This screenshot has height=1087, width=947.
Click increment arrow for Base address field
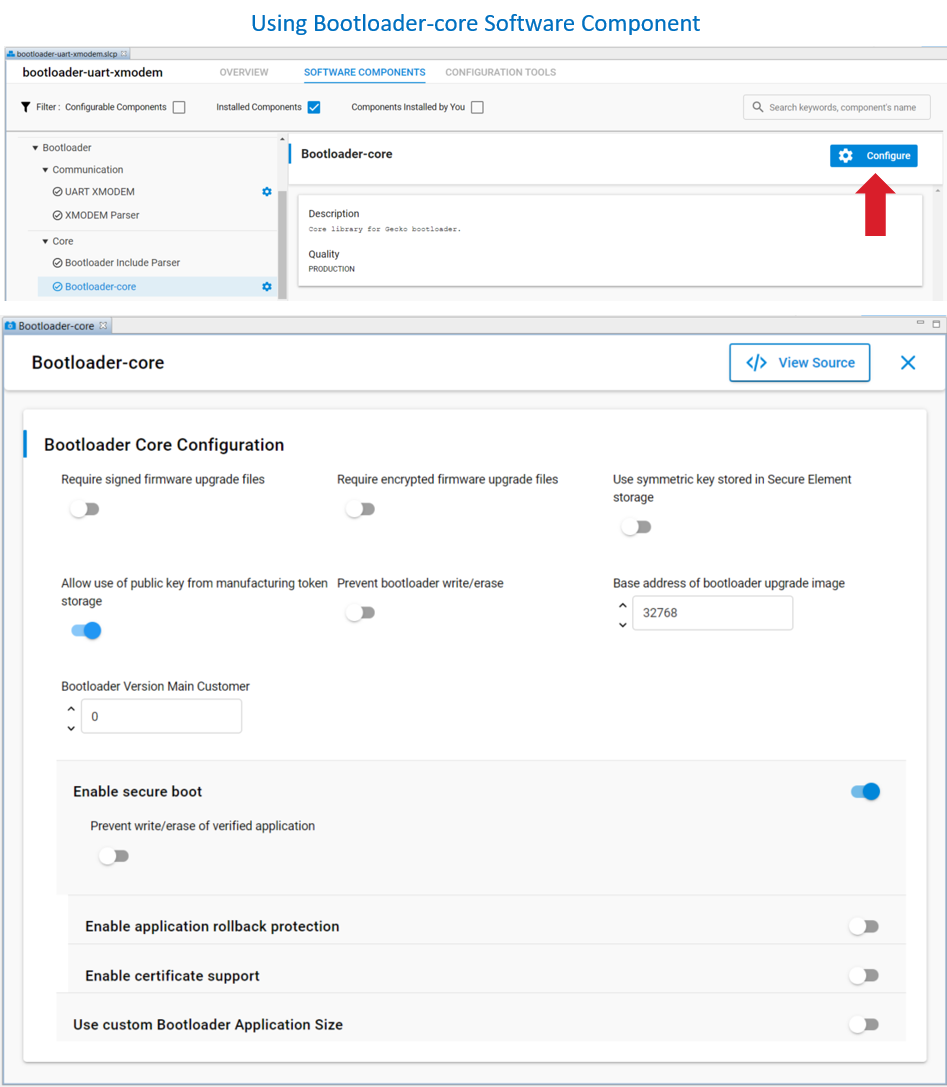click(623, 605)
